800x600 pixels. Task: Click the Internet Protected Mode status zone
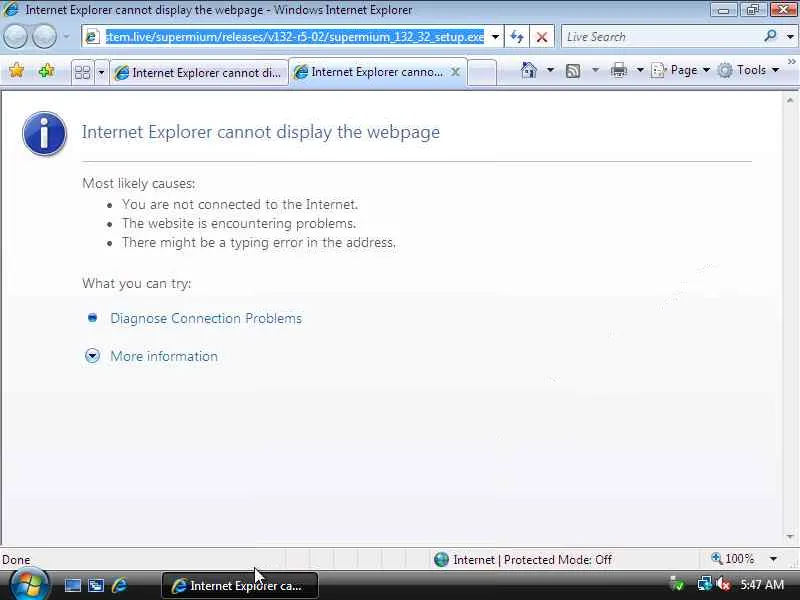coord(523,560)
